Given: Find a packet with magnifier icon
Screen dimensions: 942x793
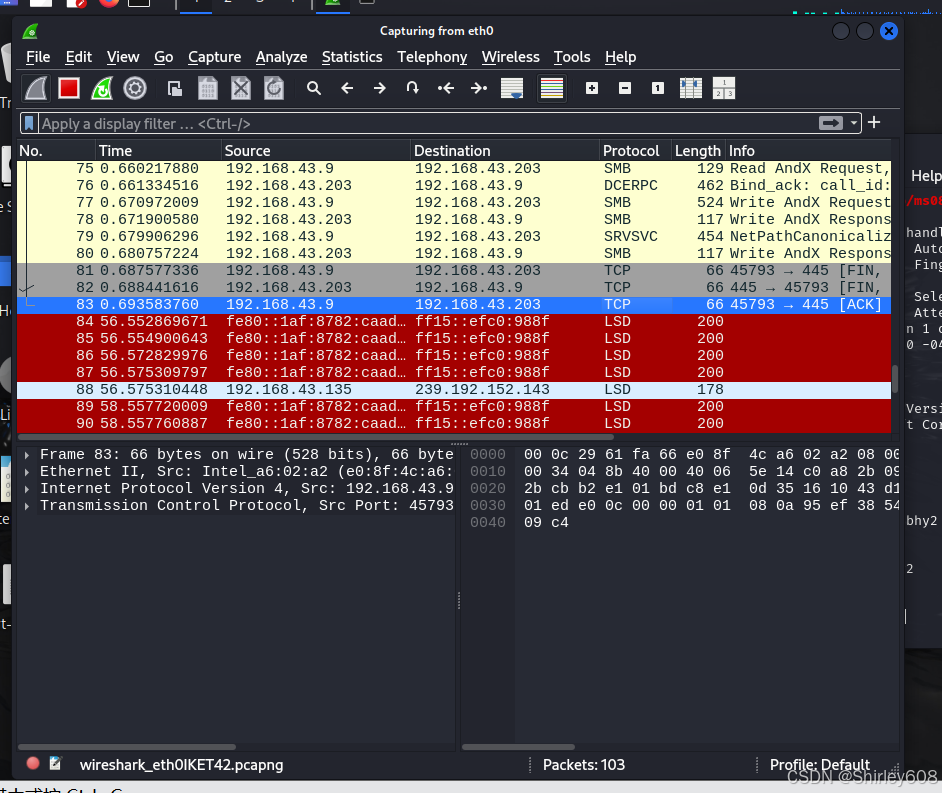Looking at the screenshot, I should pos(314,89).
